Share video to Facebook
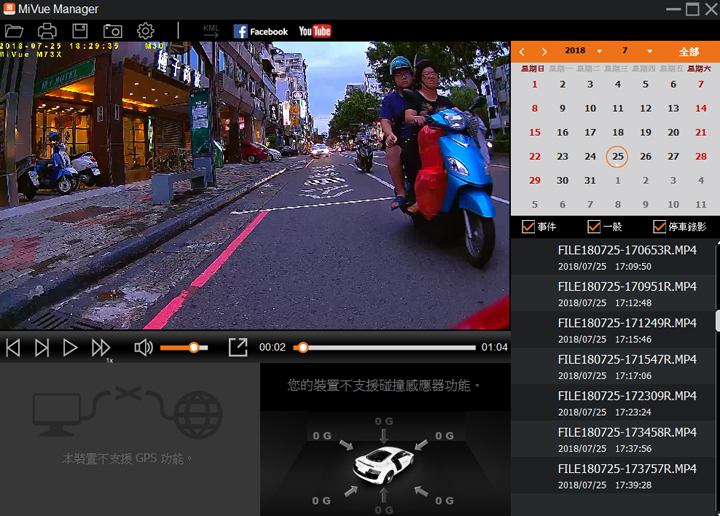This screenshot has height=516, width=720. pyautogui.click(x=260, y=31)
